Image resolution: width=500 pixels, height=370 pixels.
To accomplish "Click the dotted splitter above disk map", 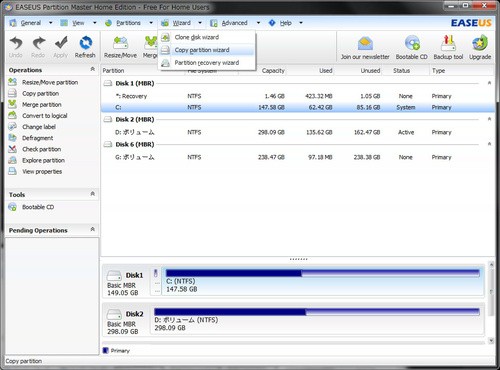I will [x=299, y=259].
